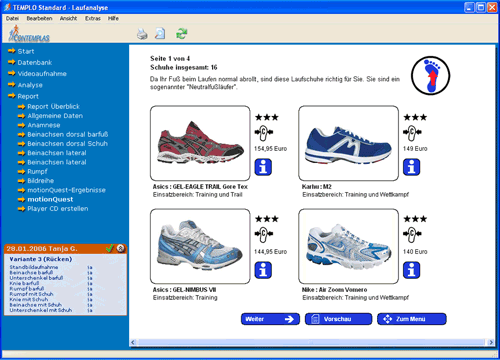Click horizontal scrollbar track

[x=312, y=342]
